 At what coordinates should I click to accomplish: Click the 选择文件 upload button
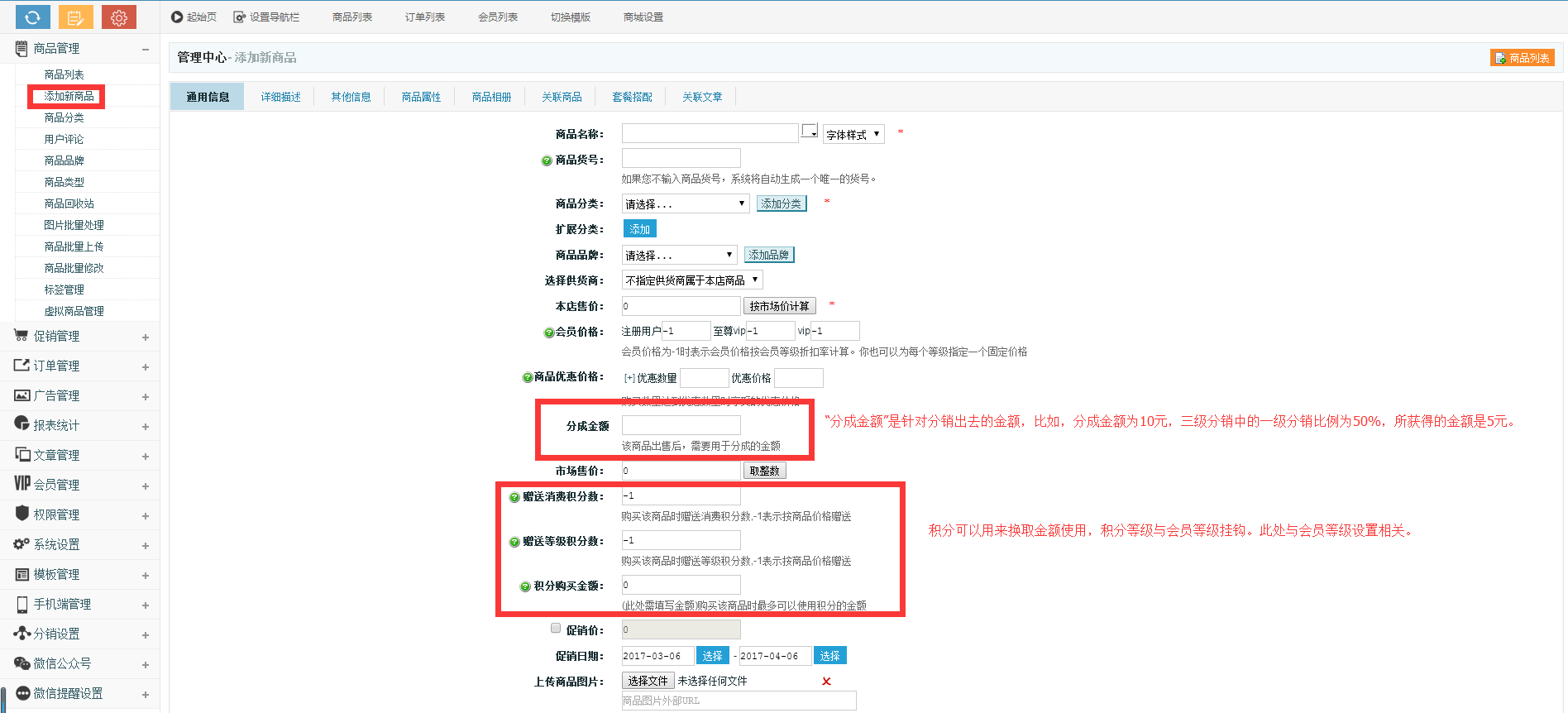coord(648,681)
